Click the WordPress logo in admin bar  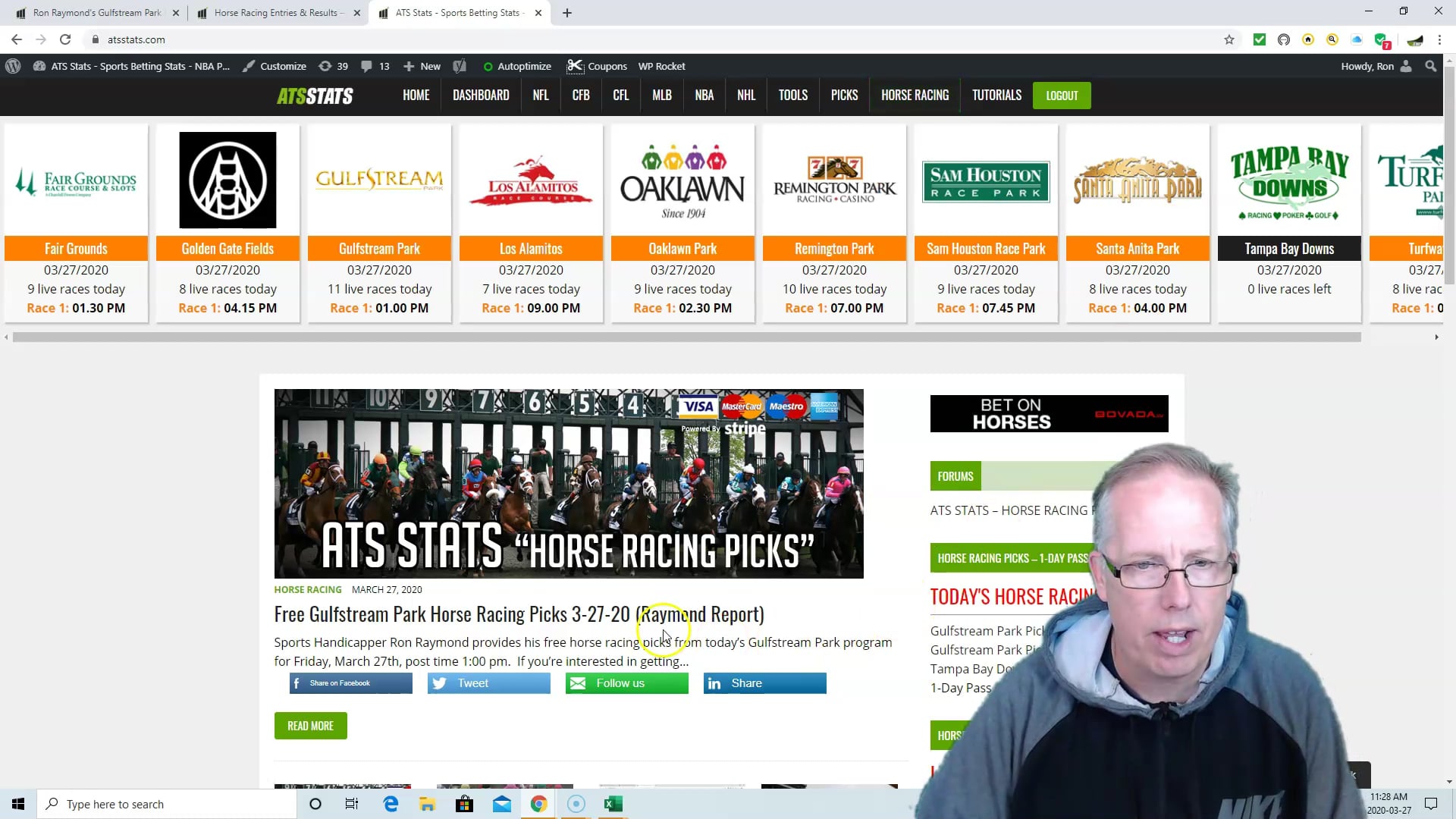click(x=13, y=66)
